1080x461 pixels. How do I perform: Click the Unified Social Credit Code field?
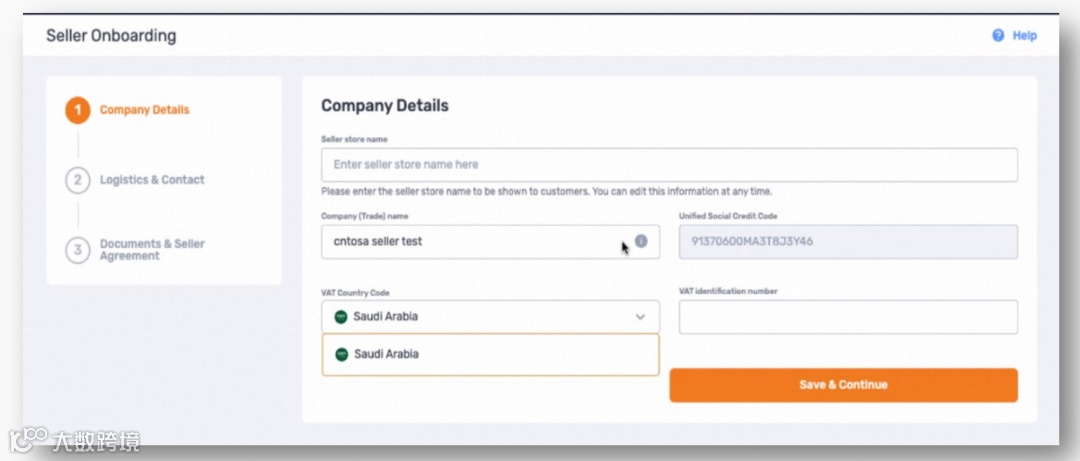pyautogui.click(x=848, y=241)
